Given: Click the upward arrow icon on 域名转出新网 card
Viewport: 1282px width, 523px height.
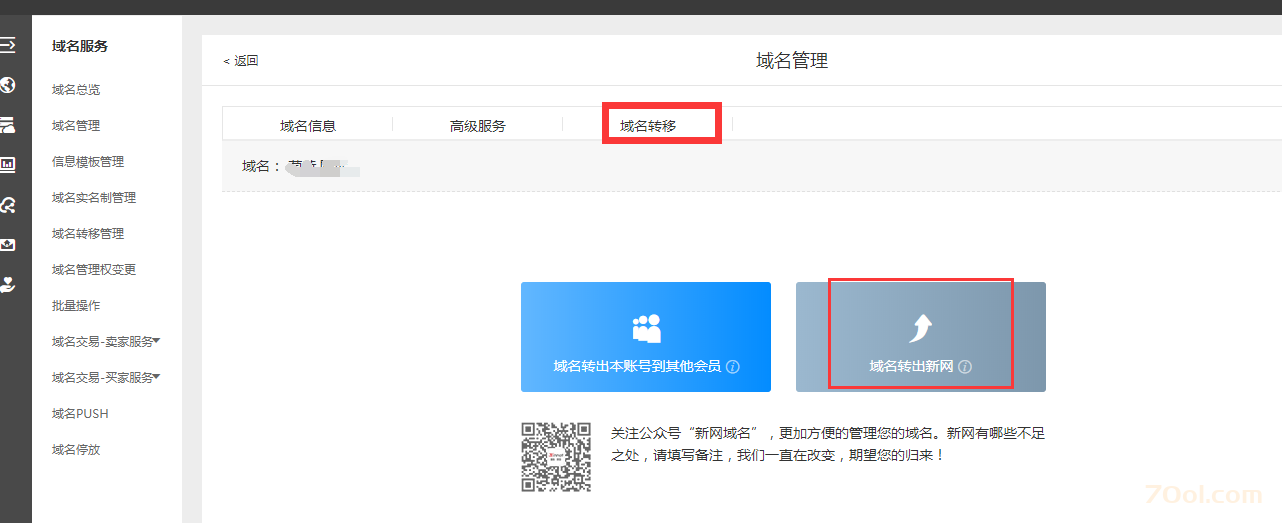Looking at the screenshot, I should [921, 328].
